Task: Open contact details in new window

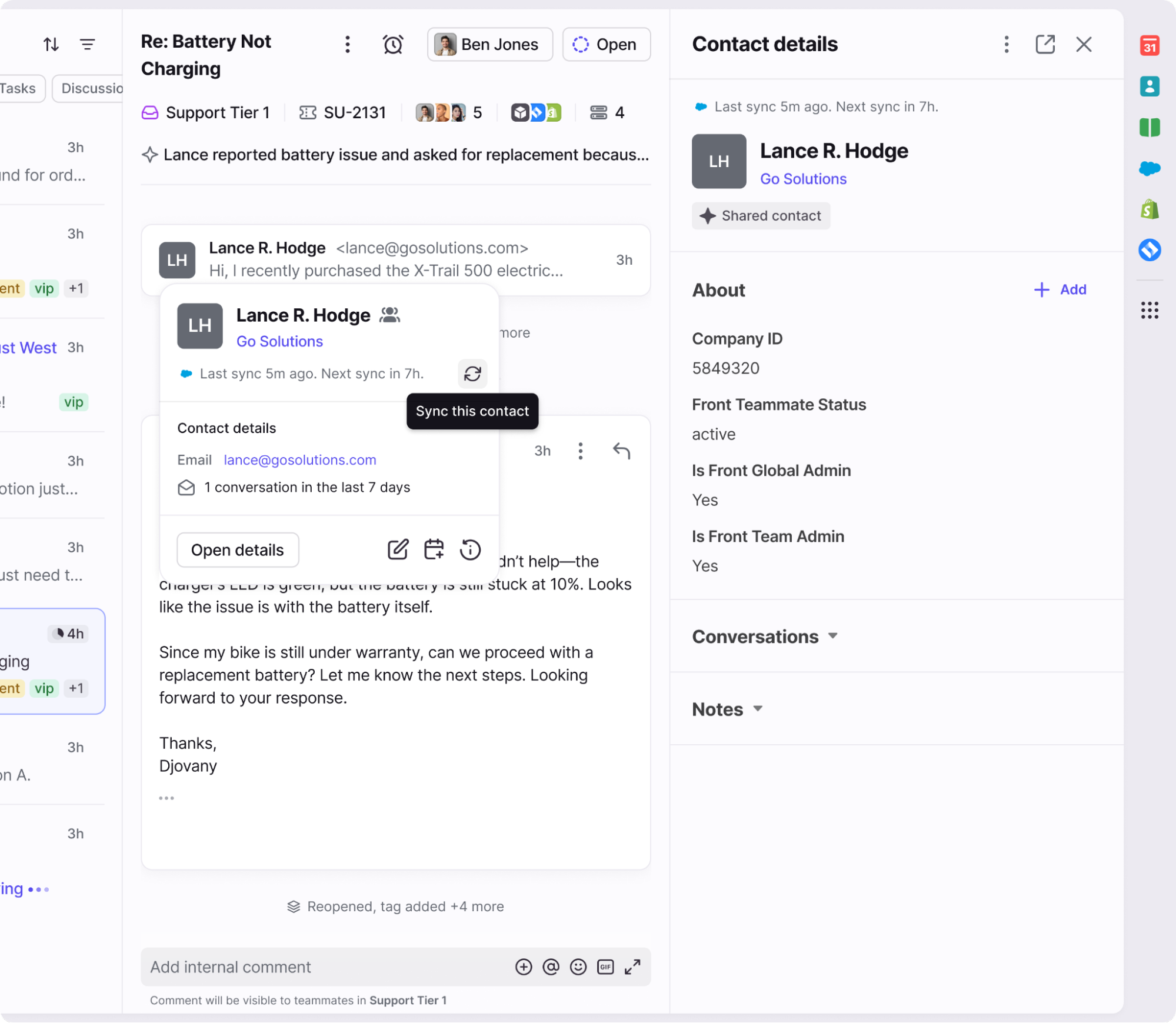Action: (x=1045, y=44)
